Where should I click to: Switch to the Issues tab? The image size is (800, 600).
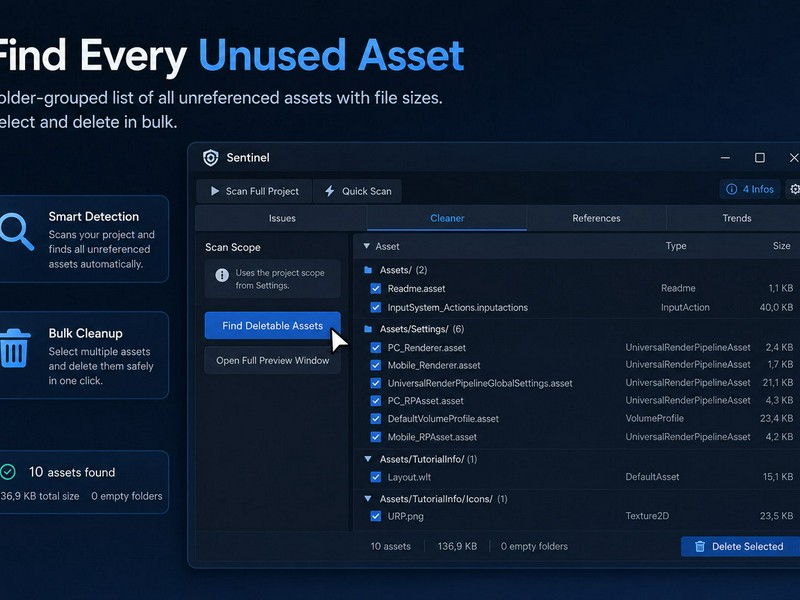(x=282, y=218)
